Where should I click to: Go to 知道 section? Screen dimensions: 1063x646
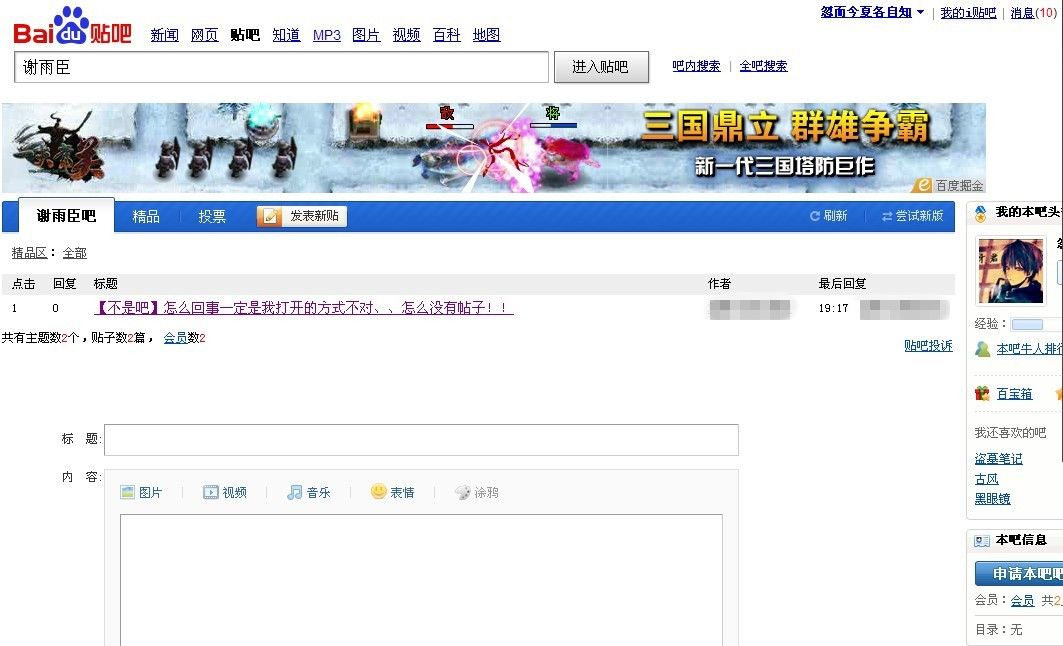(286, 35)
